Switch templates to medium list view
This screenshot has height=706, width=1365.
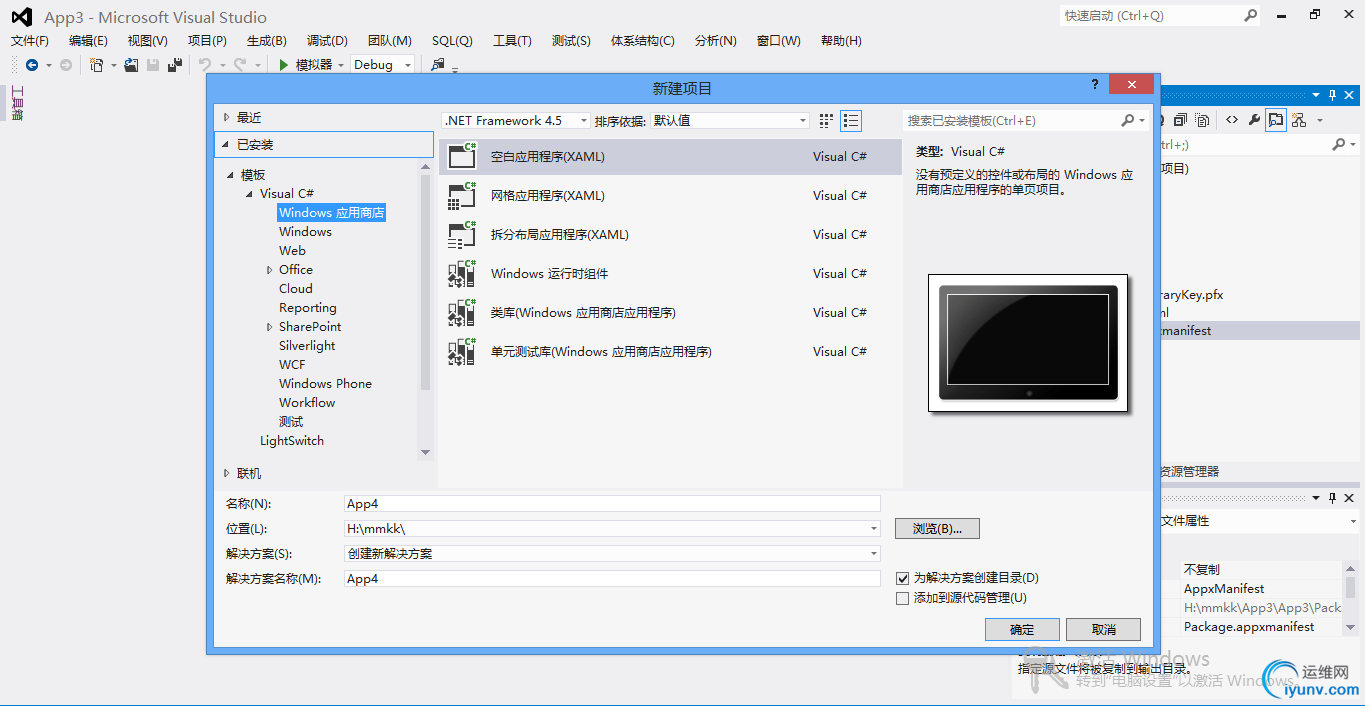point(851,121)
